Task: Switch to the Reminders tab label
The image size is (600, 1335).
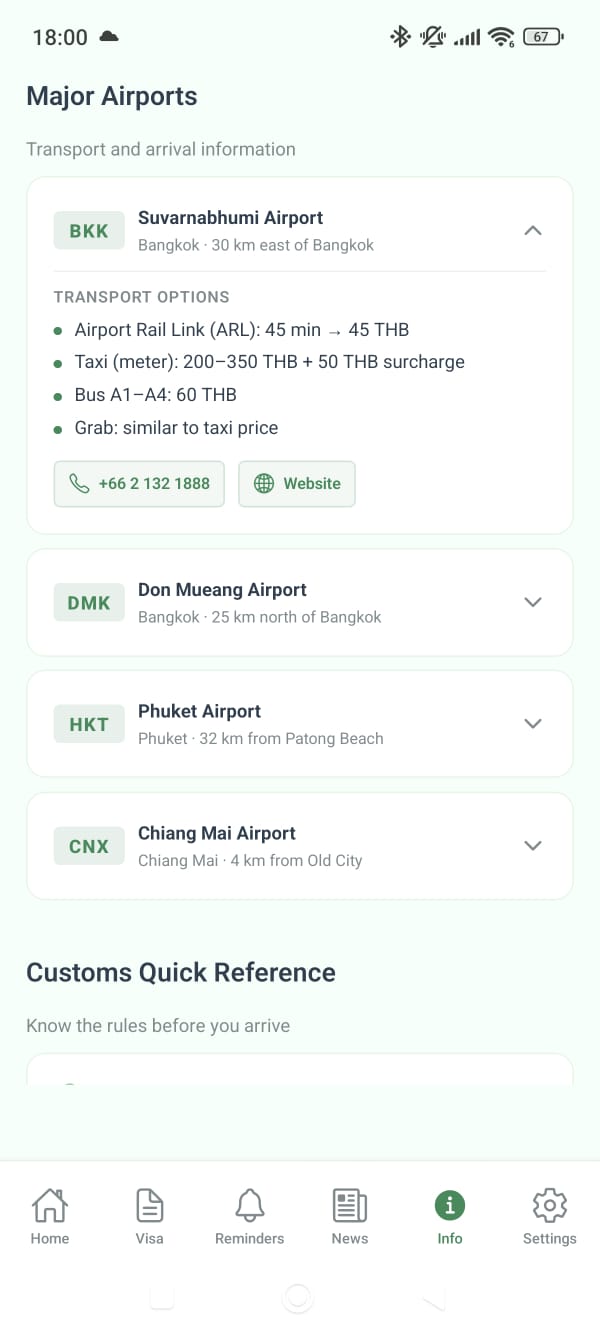Action: [250, 1238]
